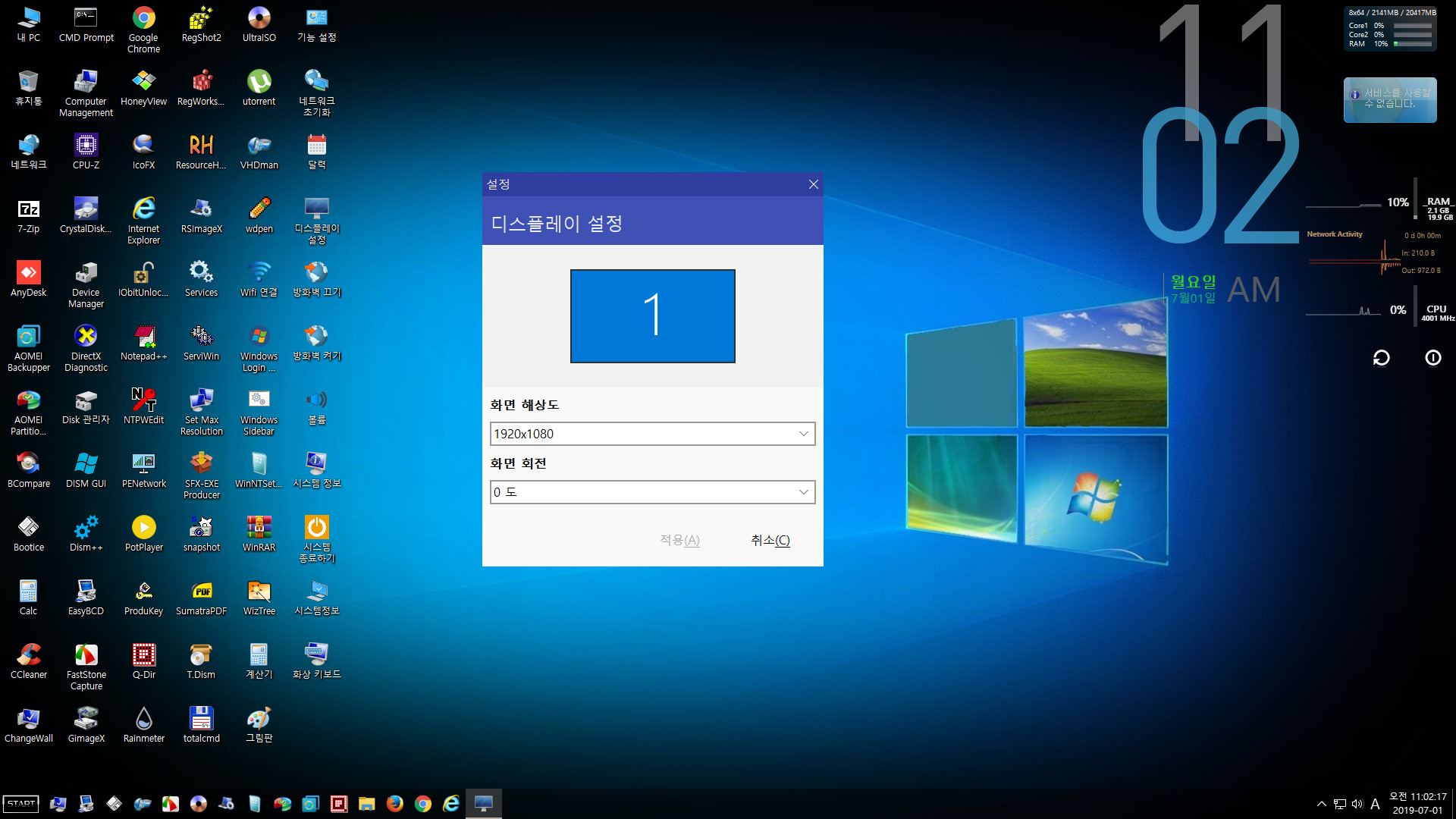Image resolution: width=1456 pixels, height=819 pixels.
Task: Open HoneyView image viewer icon
Action: (x=144, y=89)
